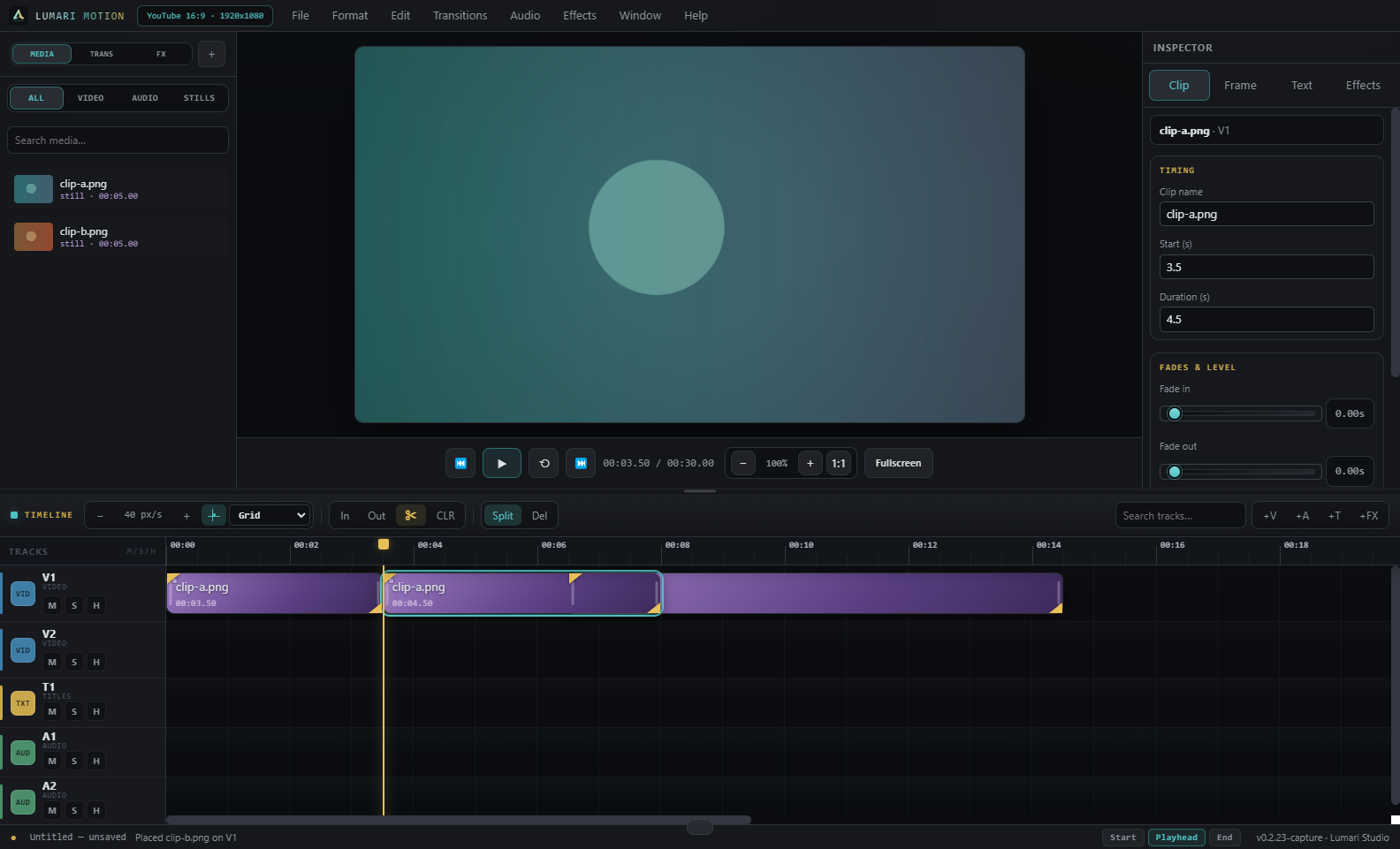
Task: Set preview zoom to 1:1
Action: (839, 463)
